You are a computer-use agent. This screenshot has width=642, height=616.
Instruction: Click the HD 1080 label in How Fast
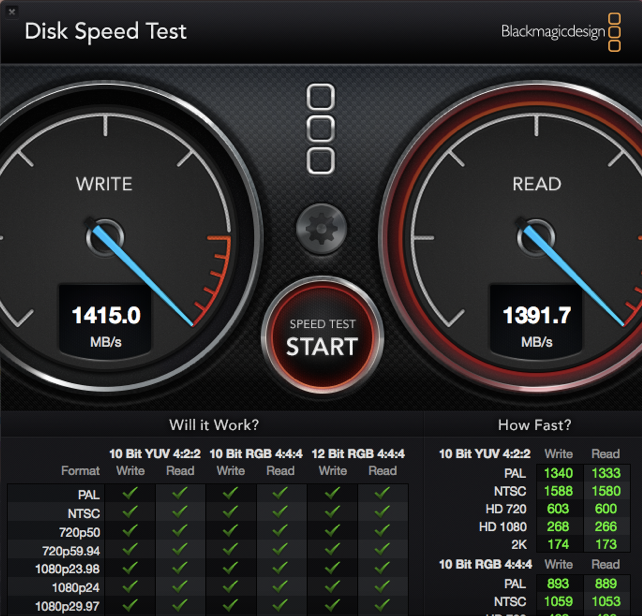[503, 527]
